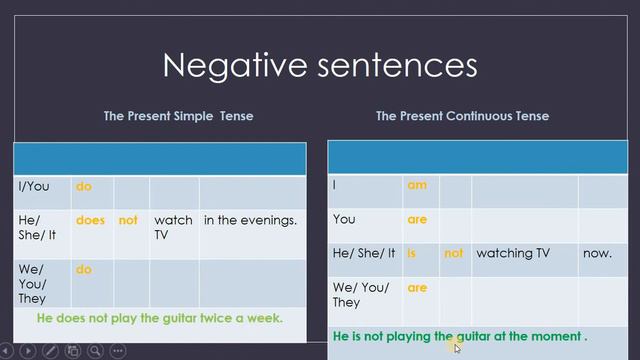The width and height of the screenshot is (640, 360).
Task: Click the 'He/ She/ It' cell beside 'is'
Action: point(365,260)
